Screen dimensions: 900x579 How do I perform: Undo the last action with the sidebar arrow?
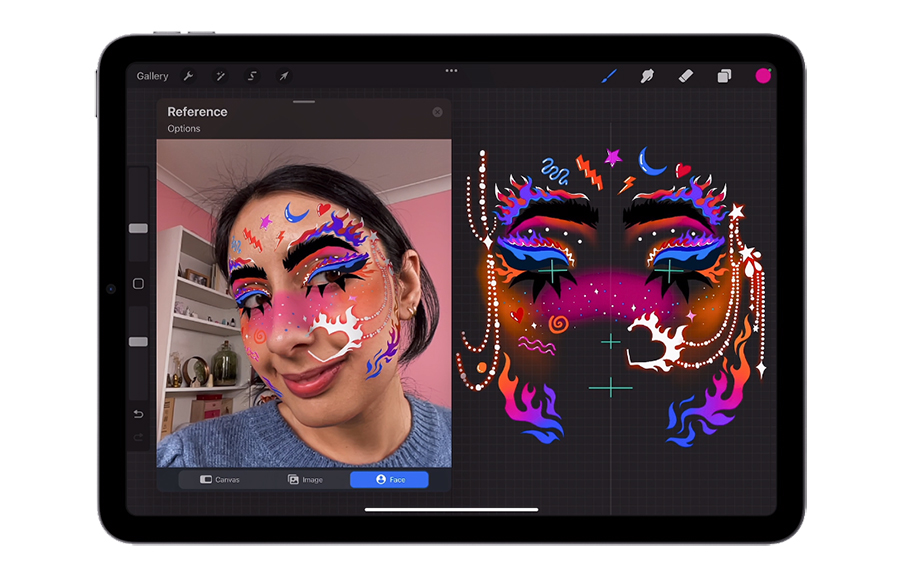[138, 414]
